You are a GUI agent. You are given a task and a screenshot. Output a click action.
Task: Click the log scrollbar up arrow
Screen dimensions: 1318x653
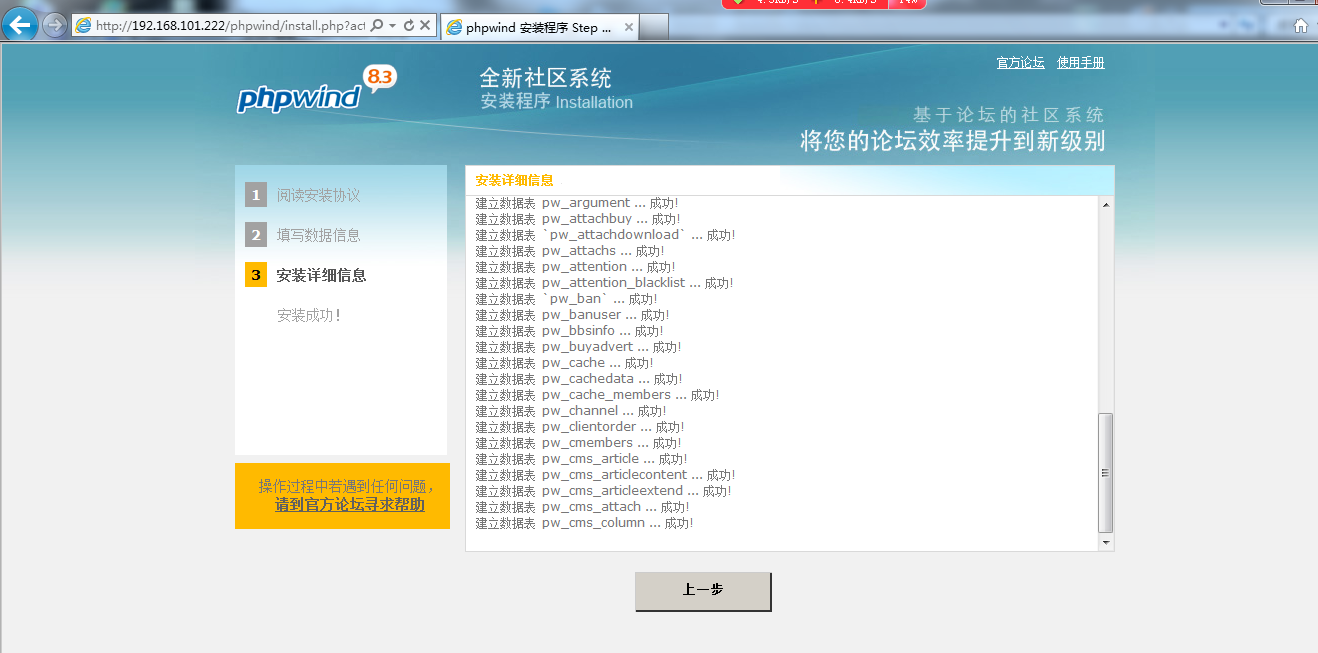[x=1105, y=205]
